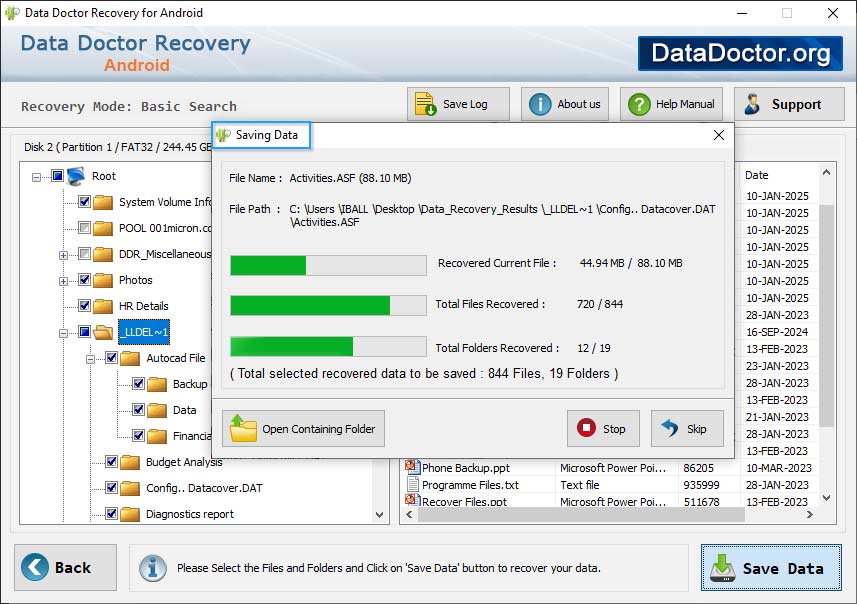This screenshot has width=857, height=604.
Task: Expand the Photos folder node
Action: [63, 282]
